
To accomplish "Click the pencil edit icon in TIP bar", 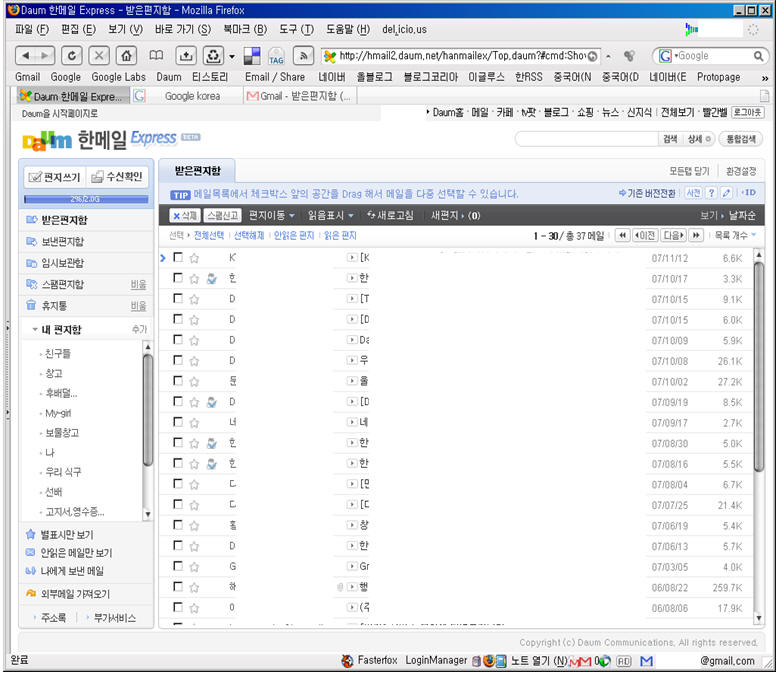I will 726,193.
